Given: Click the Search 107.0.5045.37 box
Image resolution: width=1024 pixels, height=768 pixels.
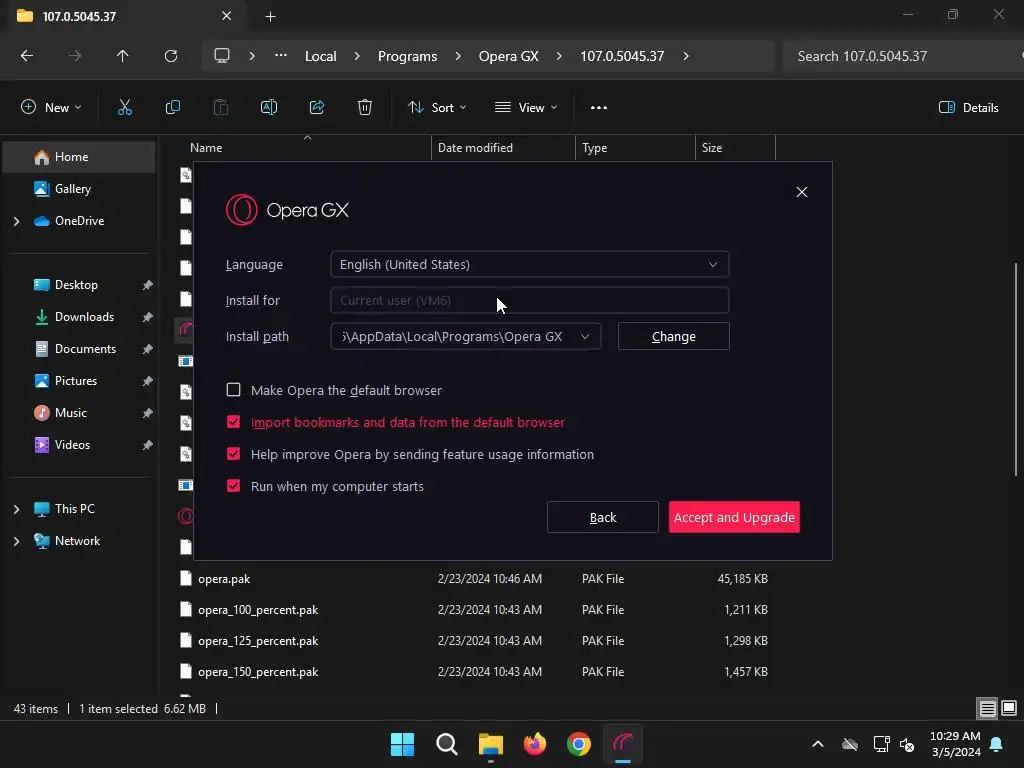Looking at the screenshot, I should [904, 56].
